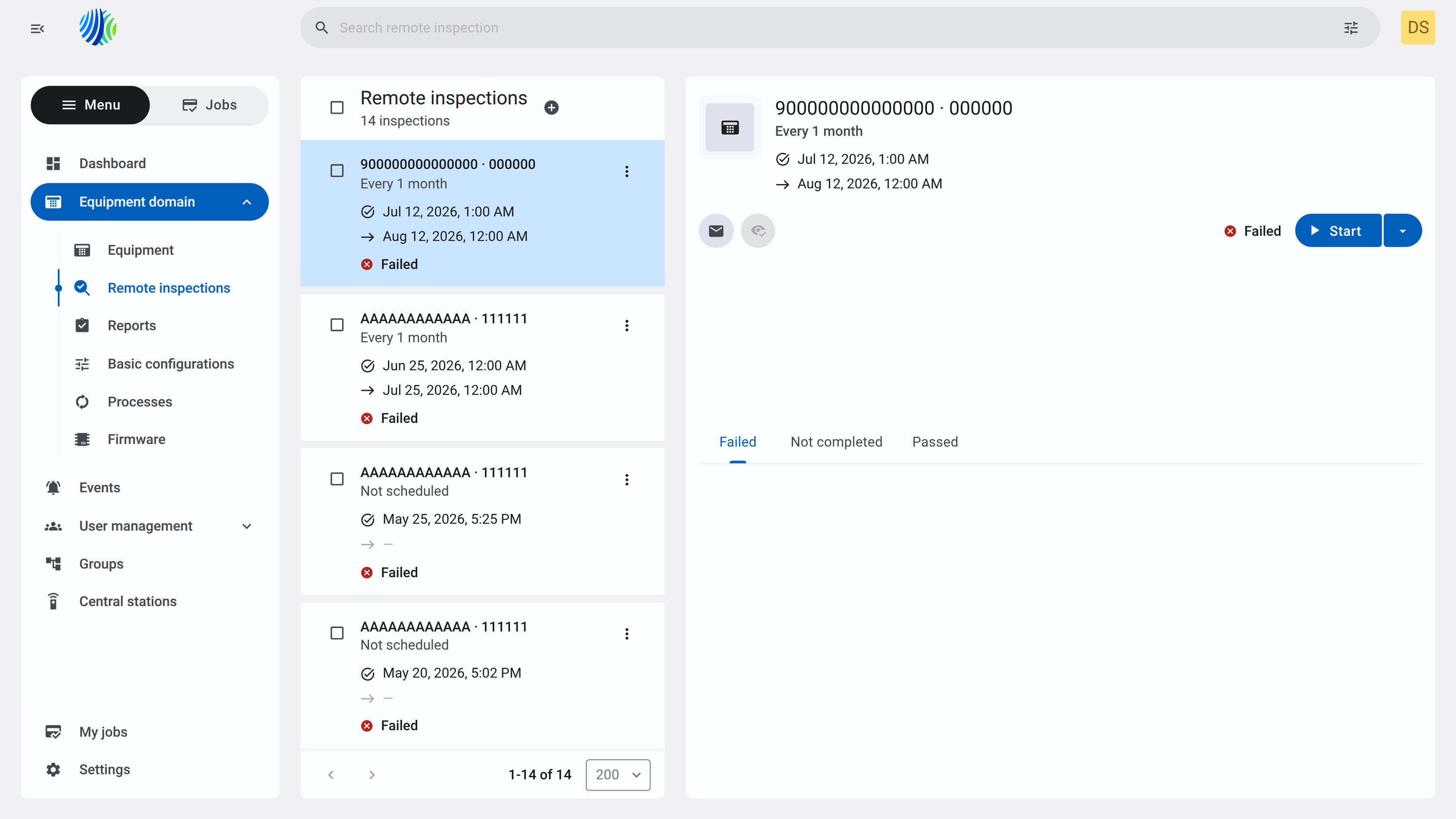
Task: Open the page size 200 dropdown
Action: click(618, 774)
